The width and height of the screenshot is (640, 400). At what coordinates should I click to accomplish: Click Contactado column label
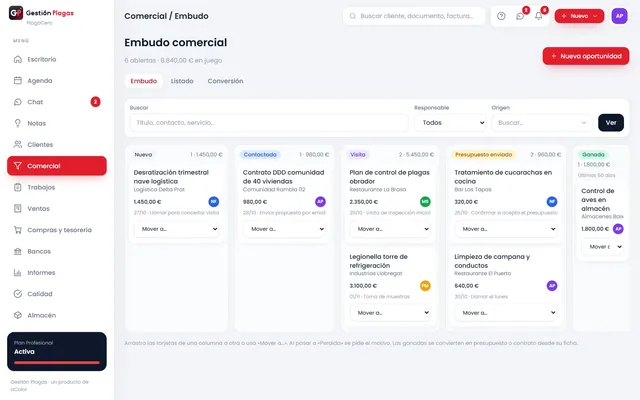click(260, 155)
